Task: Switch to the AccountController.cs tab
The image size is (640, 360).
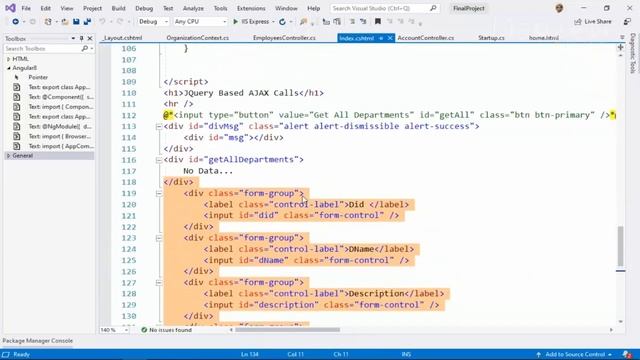Action: point(426,38)
